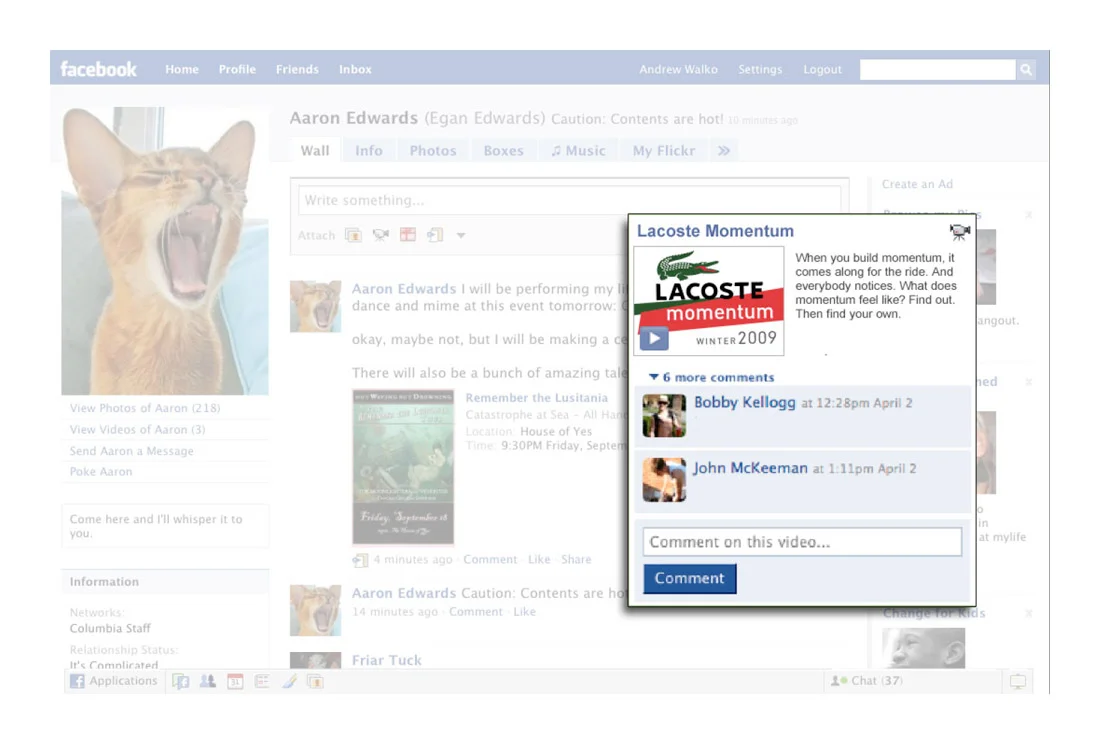Image resolution: width=1100 pixels, height=744 pixels.
Task: Open Bobby Kellogg's profile link
Action: [x=744, y=403]
